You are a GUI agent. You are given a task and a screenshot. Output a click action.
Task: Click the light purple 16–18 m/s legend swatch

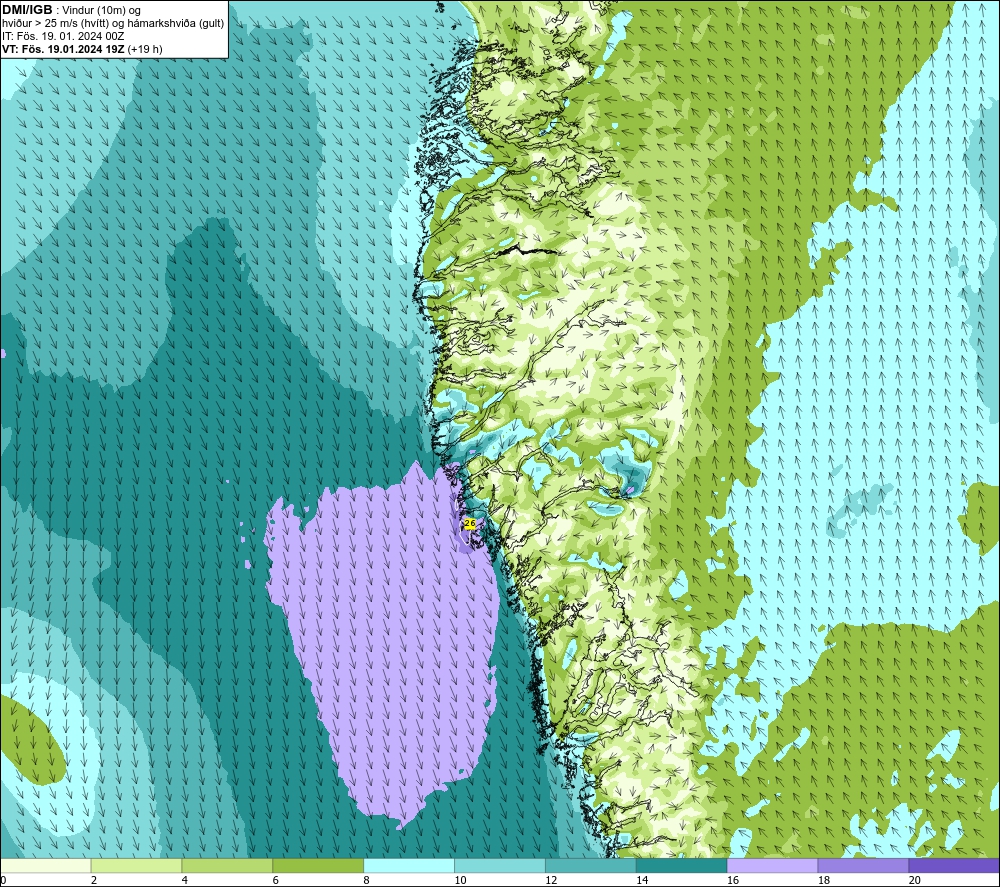(x=772, y=865)
